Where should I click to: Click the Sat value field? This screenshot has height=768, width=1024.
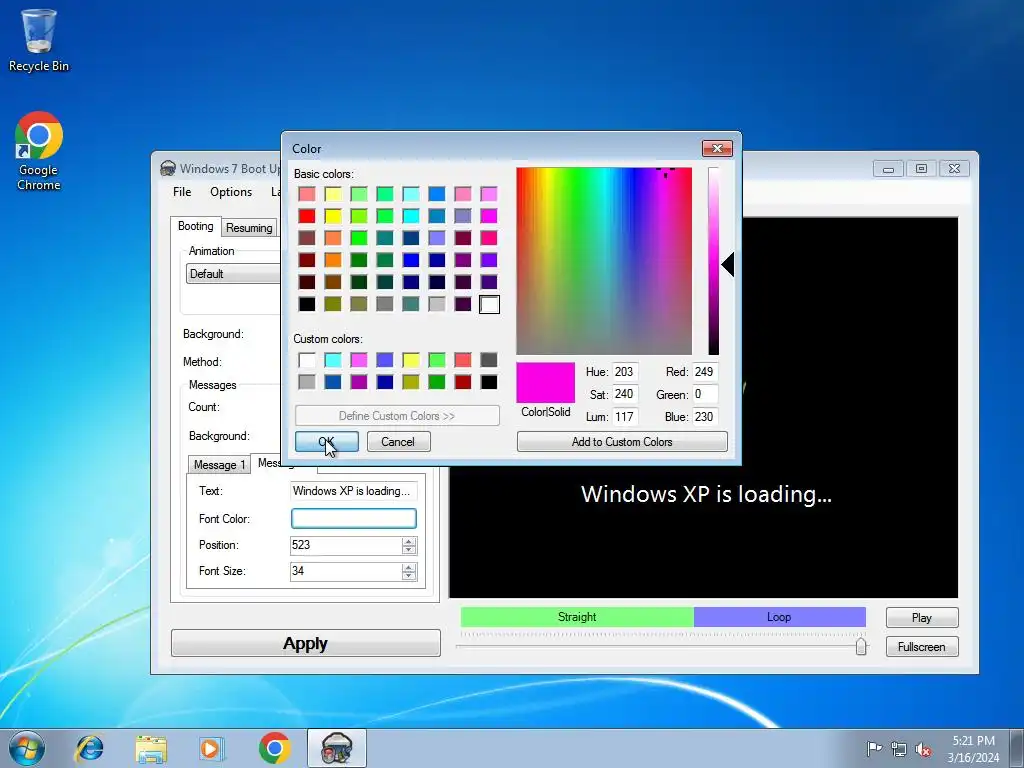(x=625, y=394)
